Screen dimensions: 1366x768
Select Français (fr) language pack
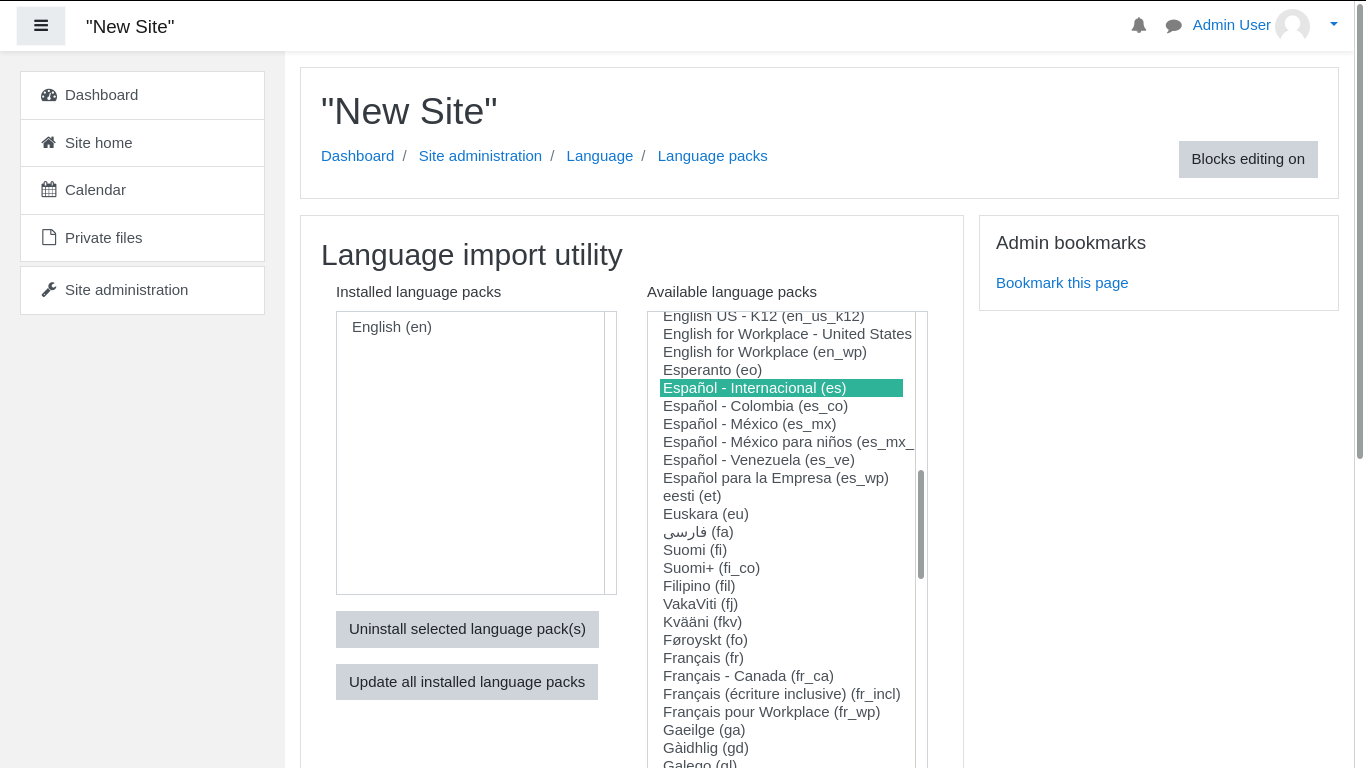point(781,658)
